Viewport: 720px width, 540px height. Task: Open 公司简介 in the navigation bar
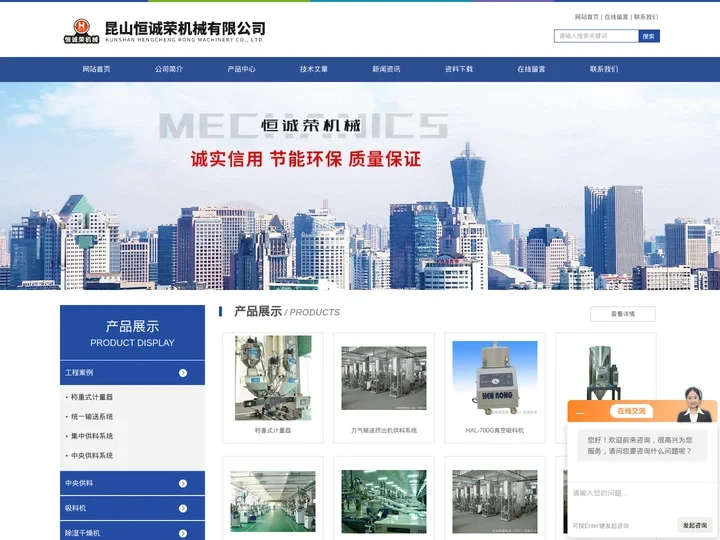169,69
